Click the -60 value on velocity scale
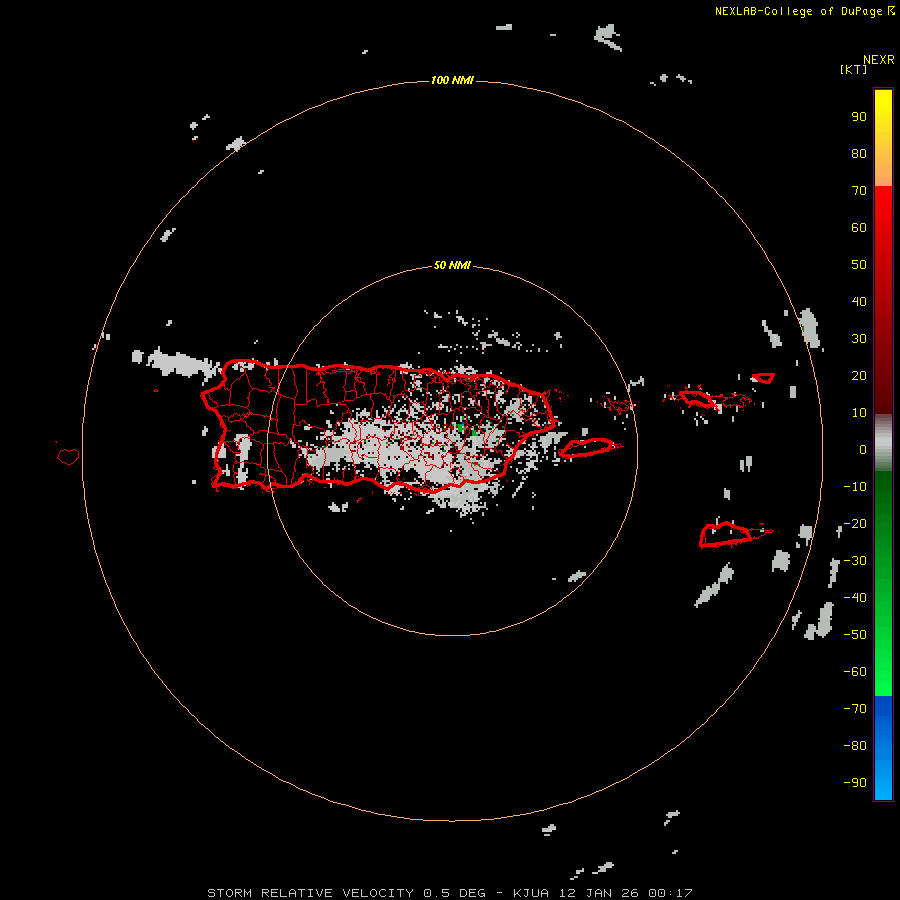 855,672
